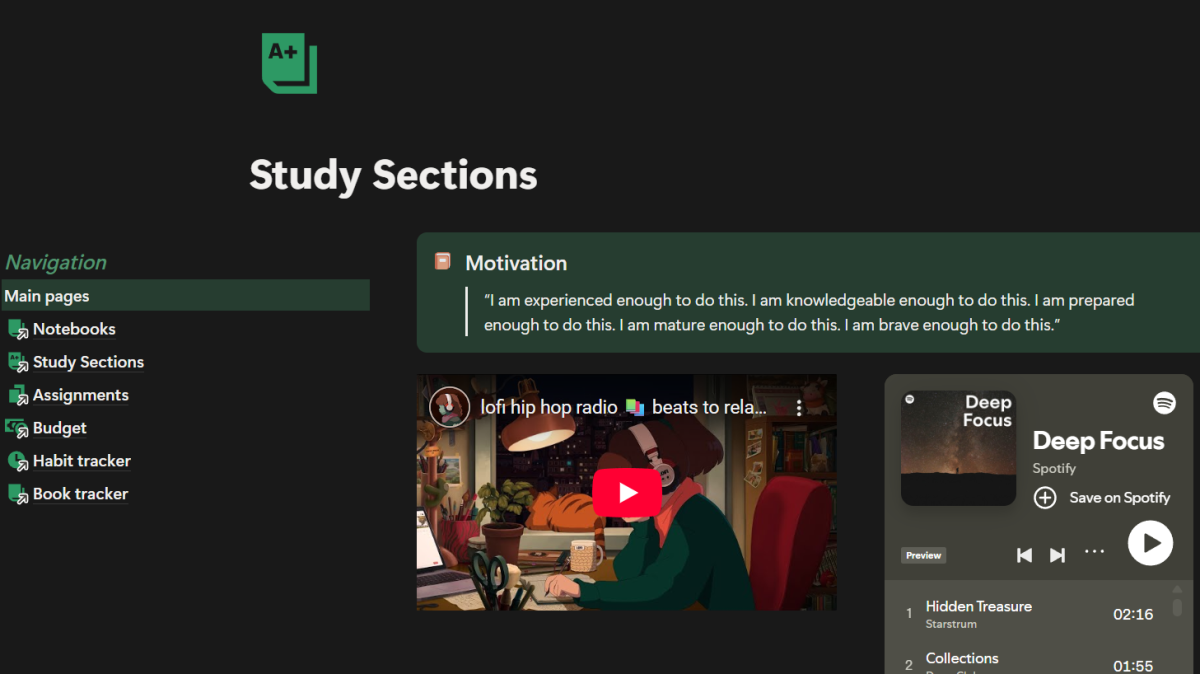Play the Deep Focus playlist

pyautogui.click(x=1150, y=543)
